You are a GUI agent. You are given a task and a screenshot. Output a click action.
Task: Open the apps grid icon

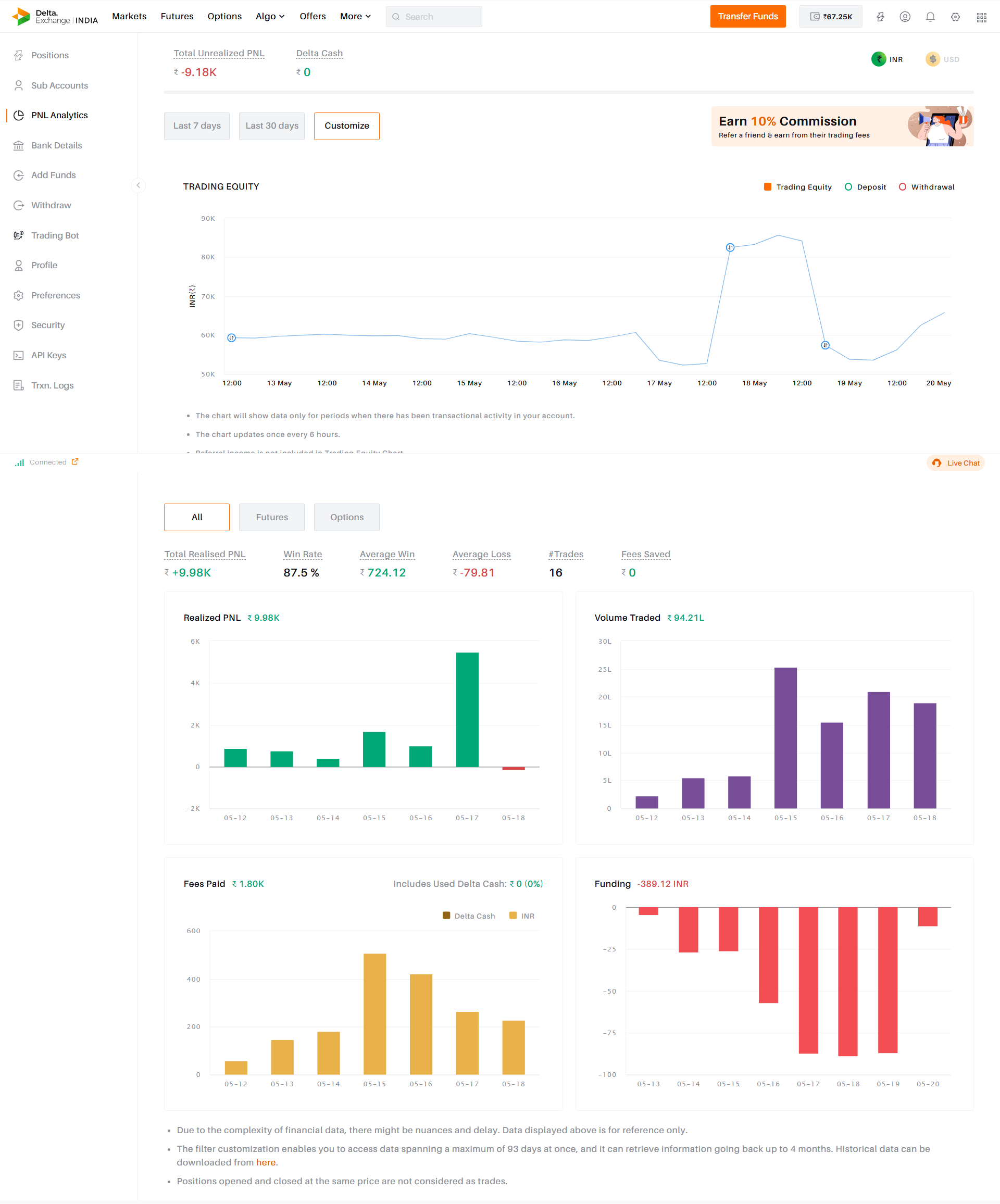point(981,17)
